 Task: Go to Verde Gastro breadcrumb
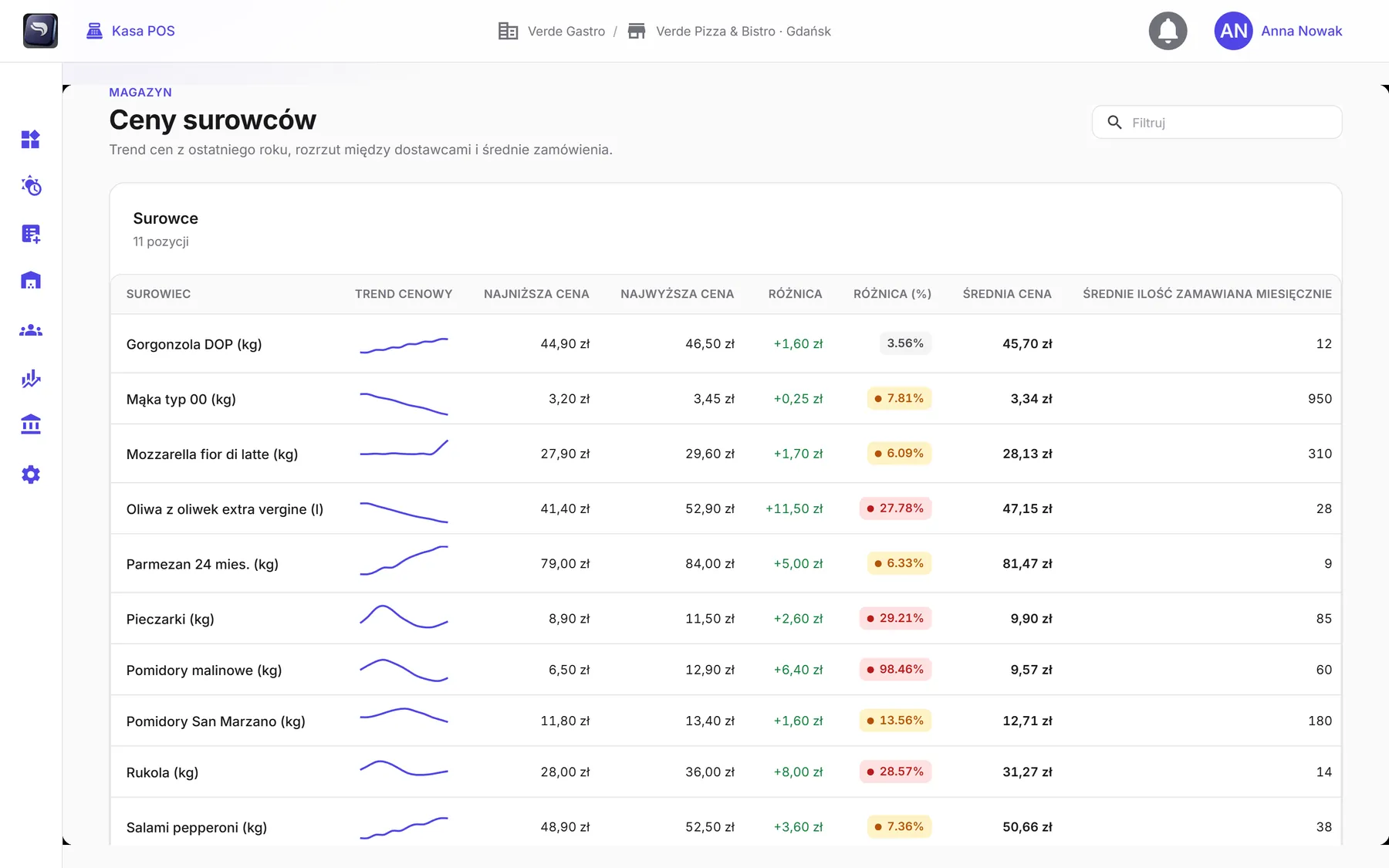click(566, 31)
